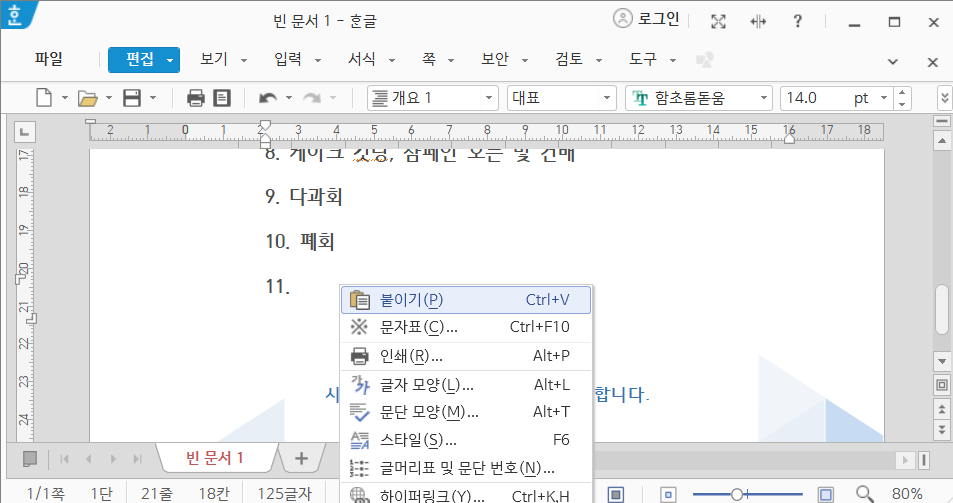Undo the last action

pos(267,98)
